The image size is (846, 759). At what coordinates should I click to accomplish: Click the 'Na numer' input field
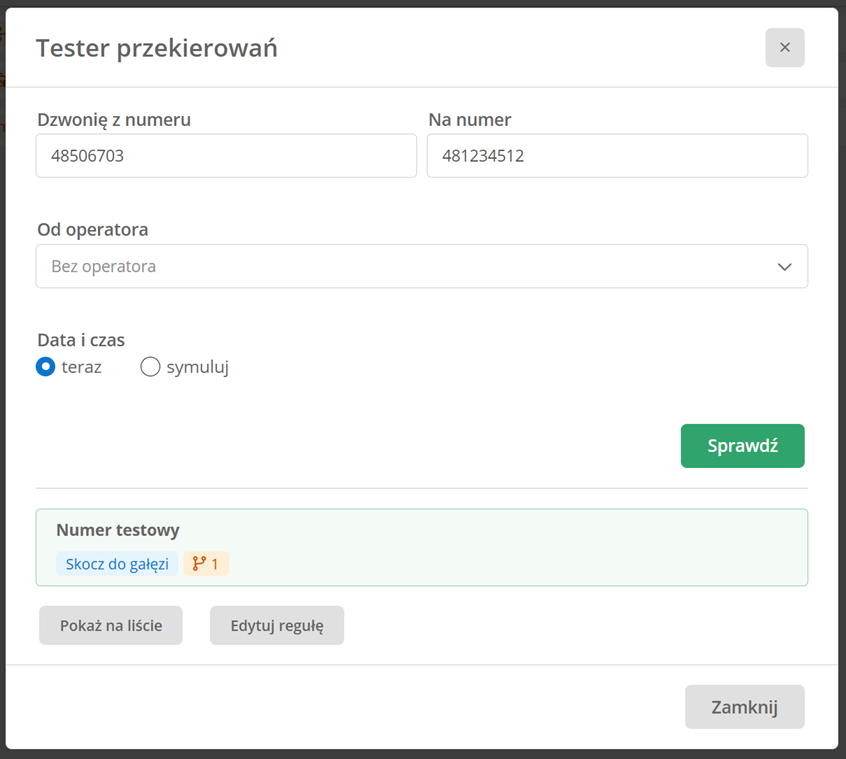617,155
